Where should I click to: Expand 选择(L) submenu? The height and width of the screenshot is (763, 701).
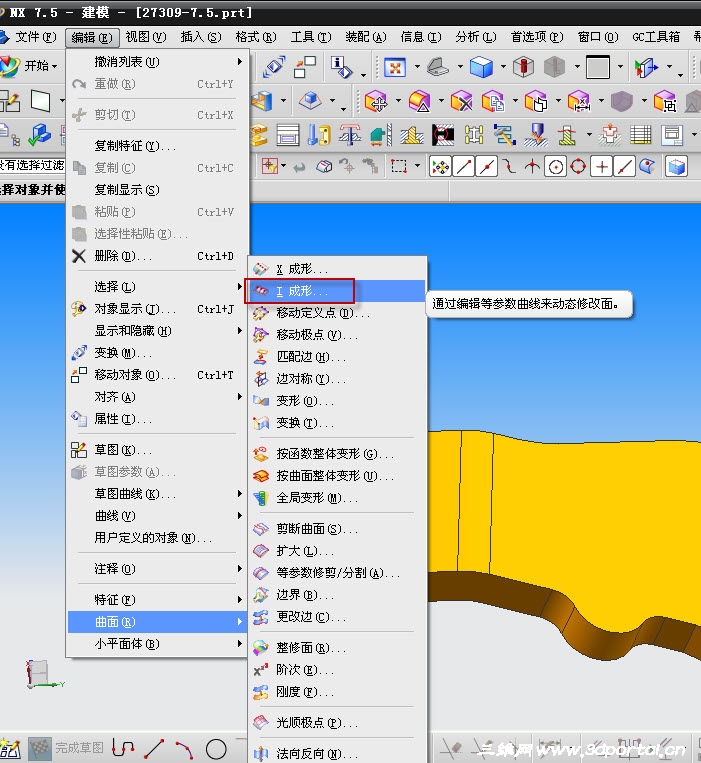point(157,287)
